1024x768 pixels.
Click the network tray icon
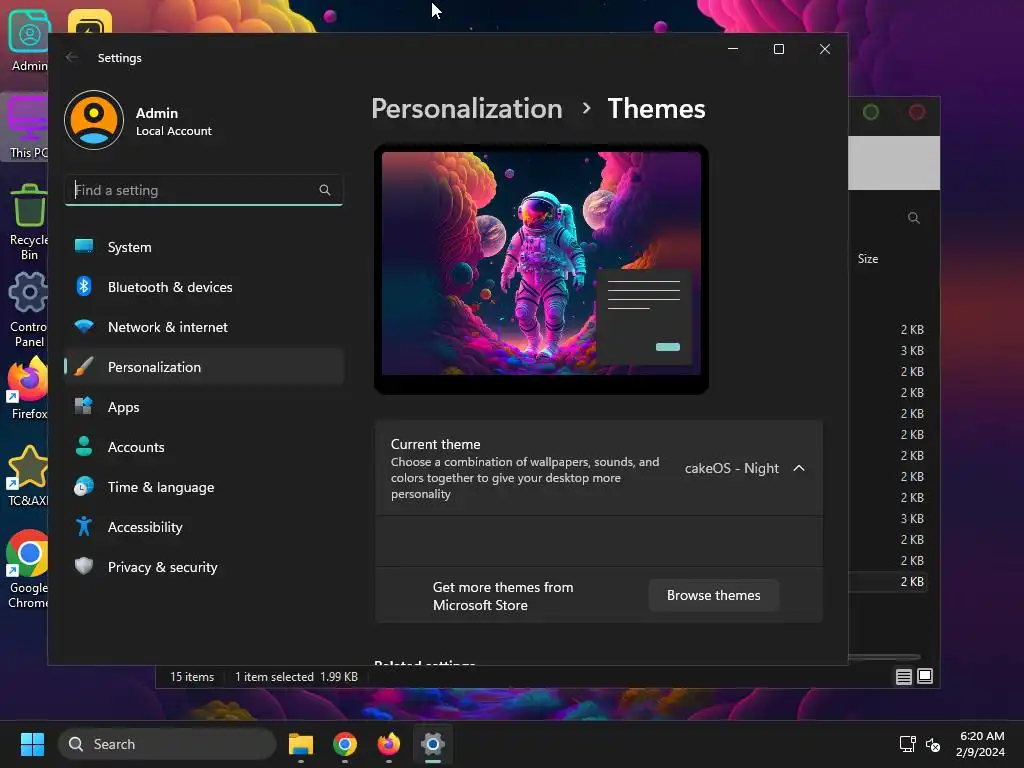(x=907, y=744)
